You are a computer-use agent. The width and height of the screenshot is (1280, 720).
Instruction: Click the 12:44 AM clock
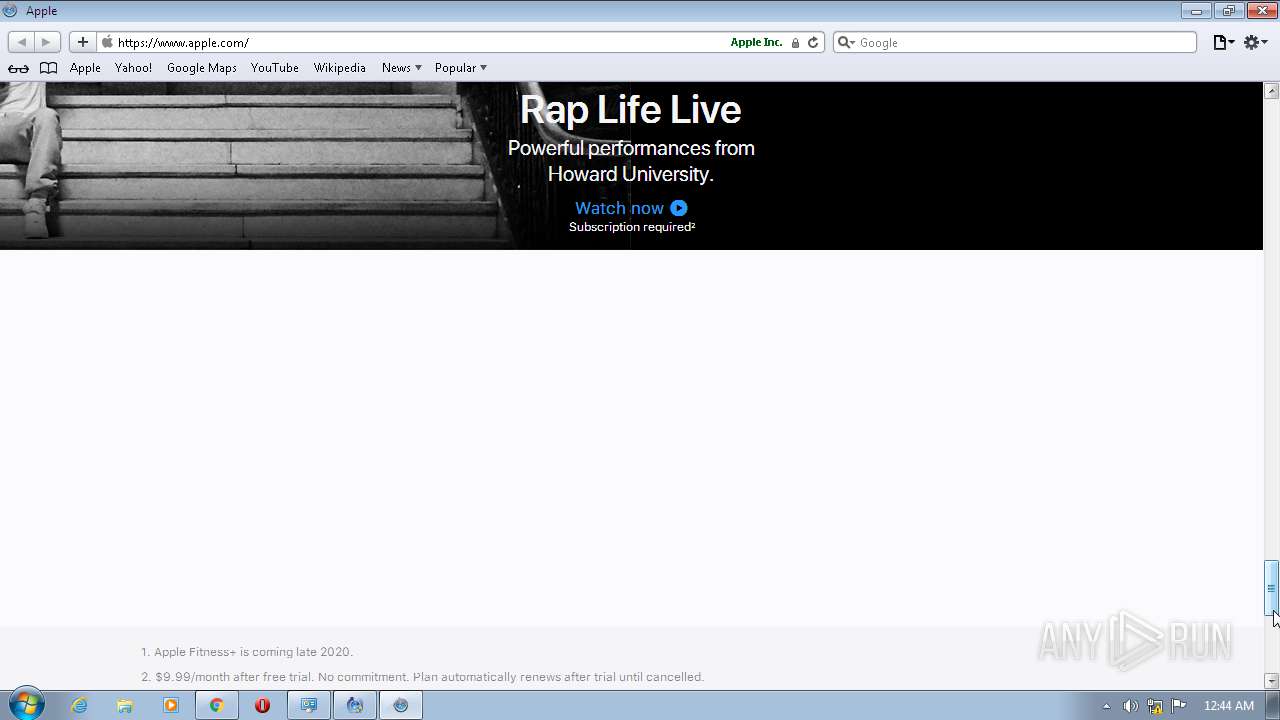coord(1229,706)
